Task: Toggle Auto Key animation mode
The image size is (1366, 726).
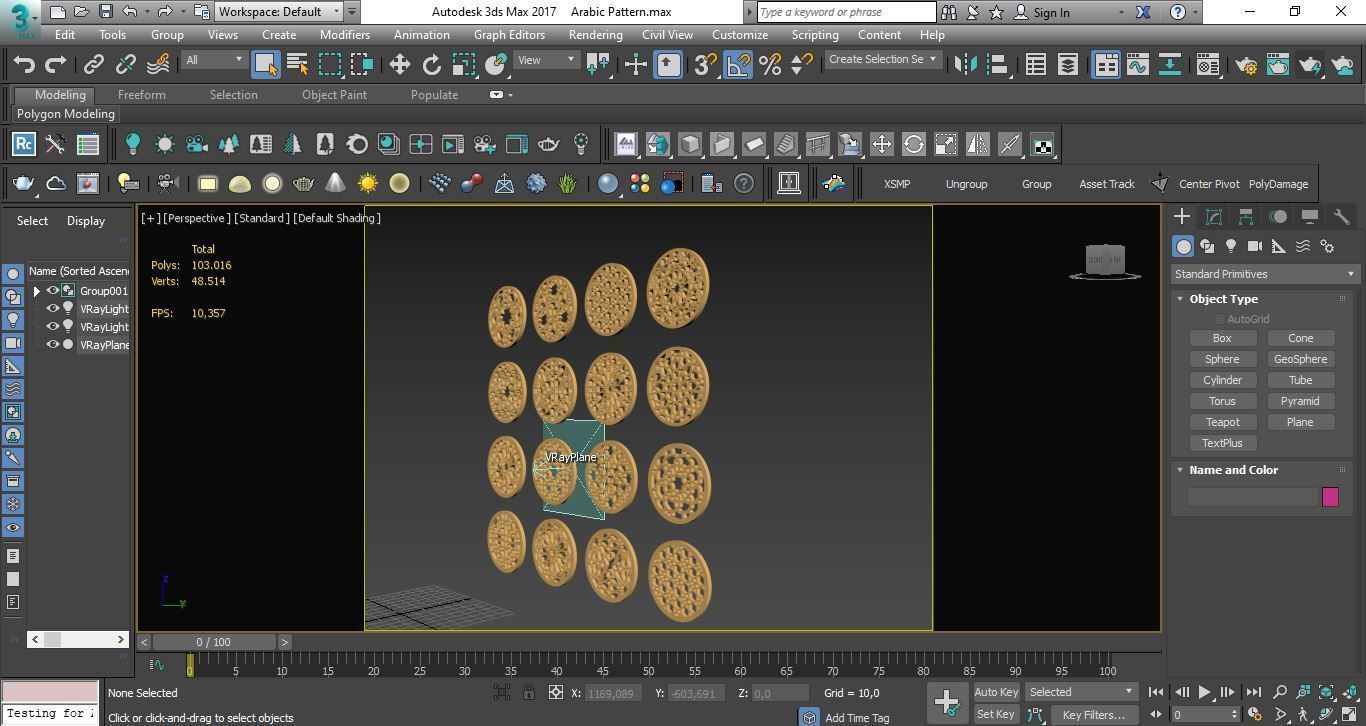Action: pyautogui.click(x=996, y=692)
